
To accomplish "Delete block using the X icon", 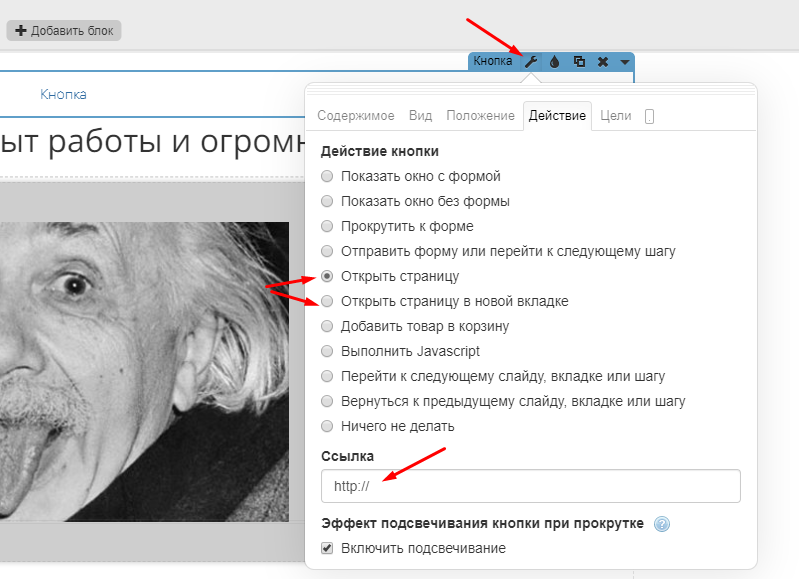I will point(602,61).
